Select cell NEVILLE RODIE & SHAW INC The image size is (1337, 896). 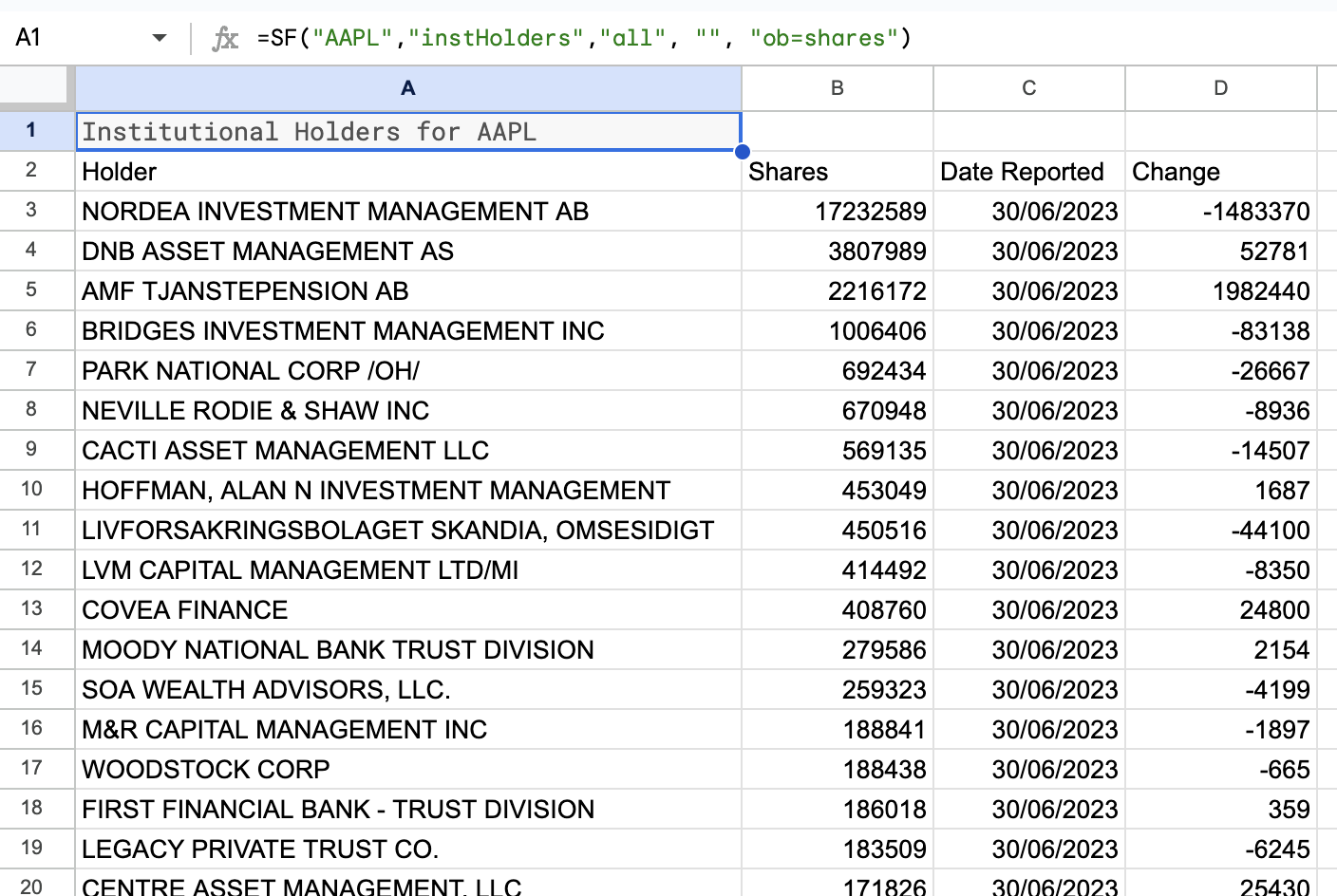(x=408, y=411)
